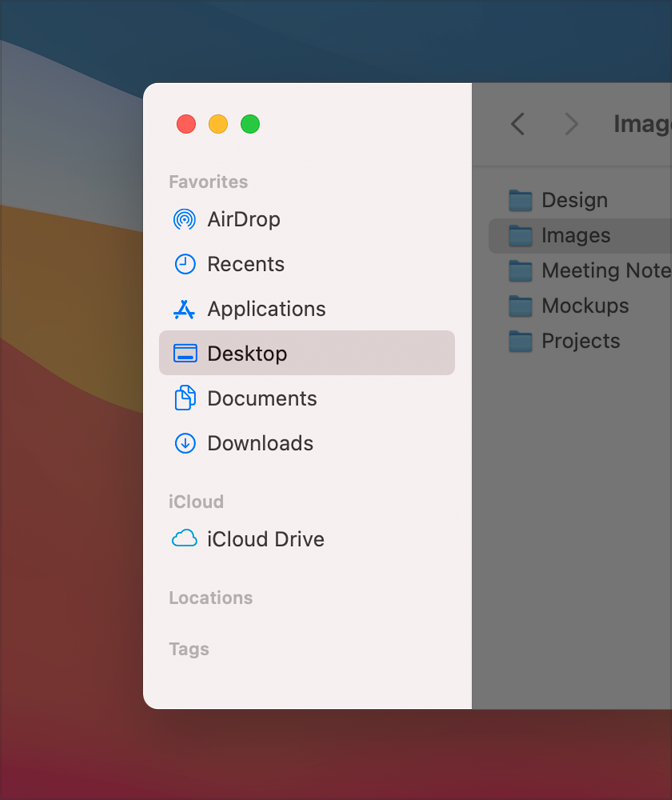Open the Meeting Notes folder
The height and width of the screenshot is (800, 672).
coord(580,270)
